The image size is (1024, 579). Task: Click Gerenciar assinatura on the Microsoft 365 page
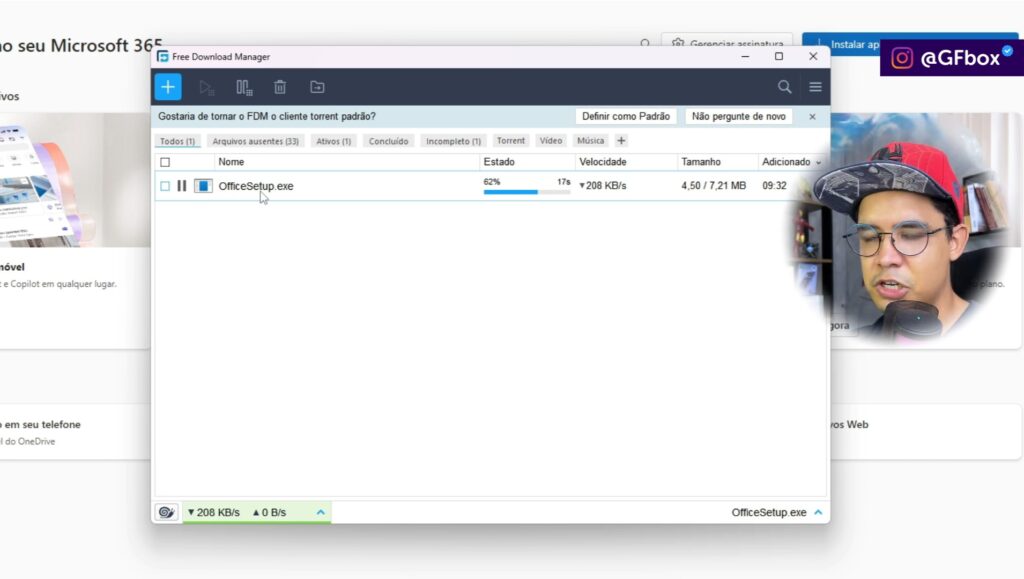727,43
